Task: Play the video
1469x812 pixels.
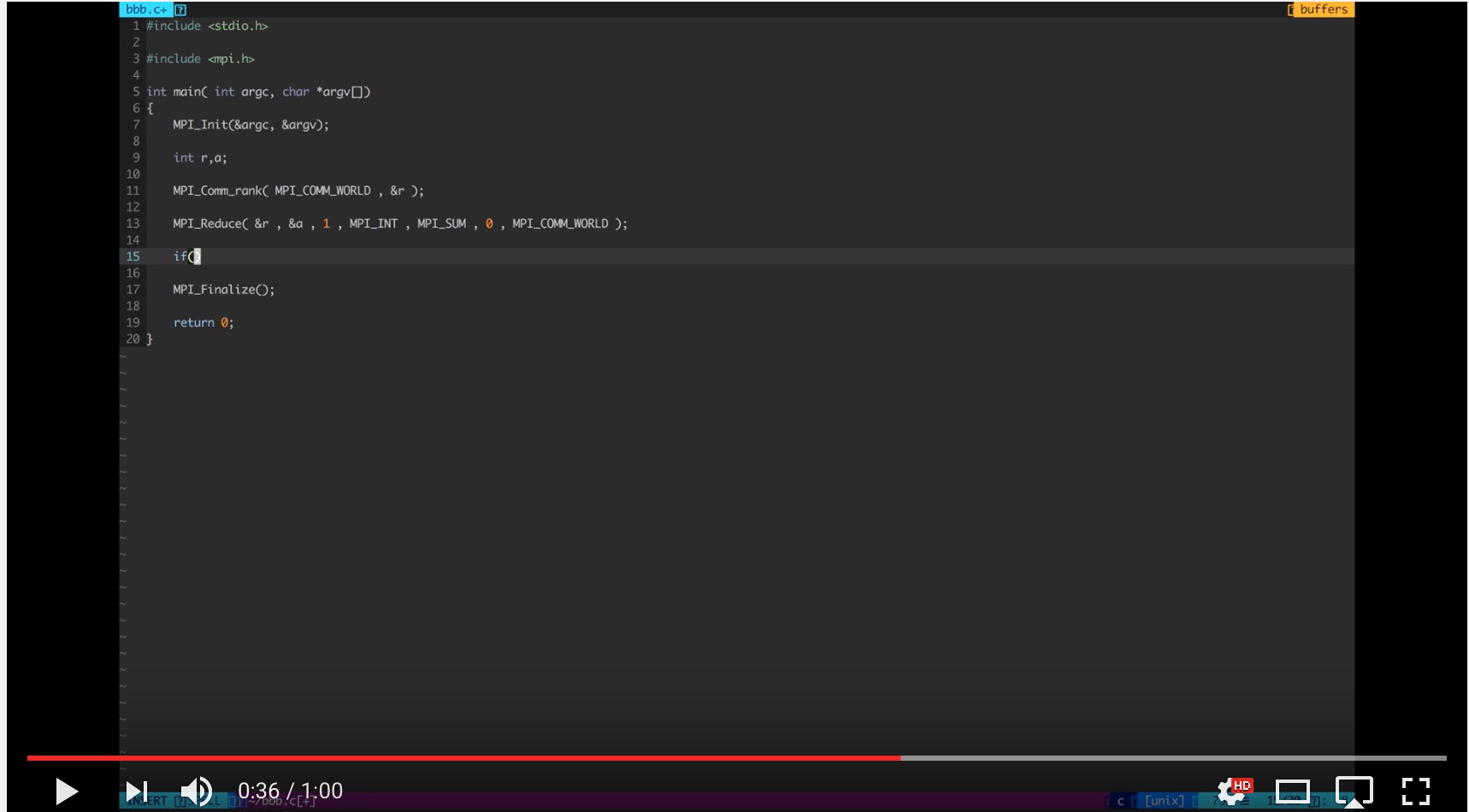Action: [x=67, y=791]
